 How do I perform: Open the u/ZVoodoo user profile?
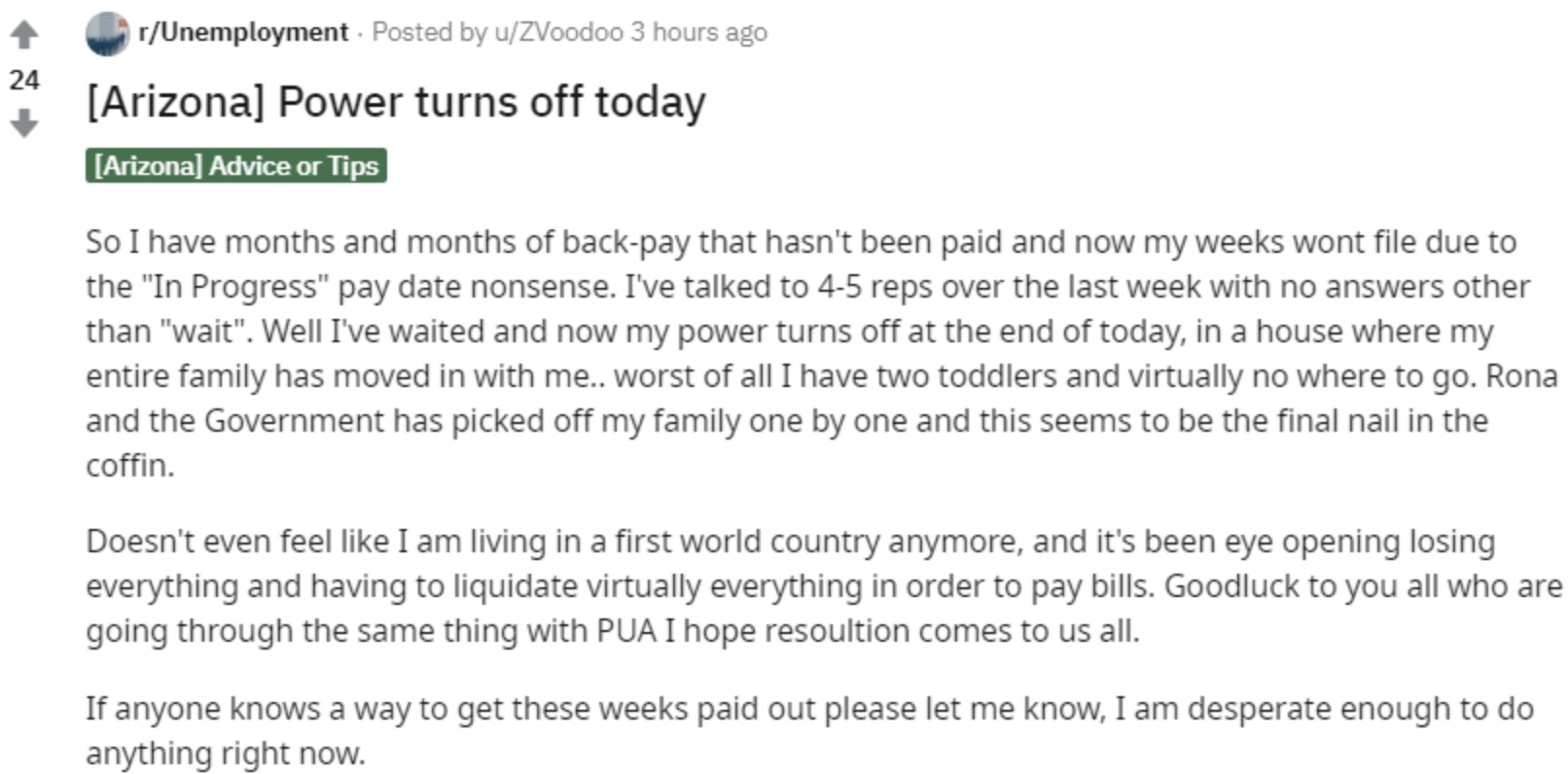pyautogui.click(x=558, y=32)
